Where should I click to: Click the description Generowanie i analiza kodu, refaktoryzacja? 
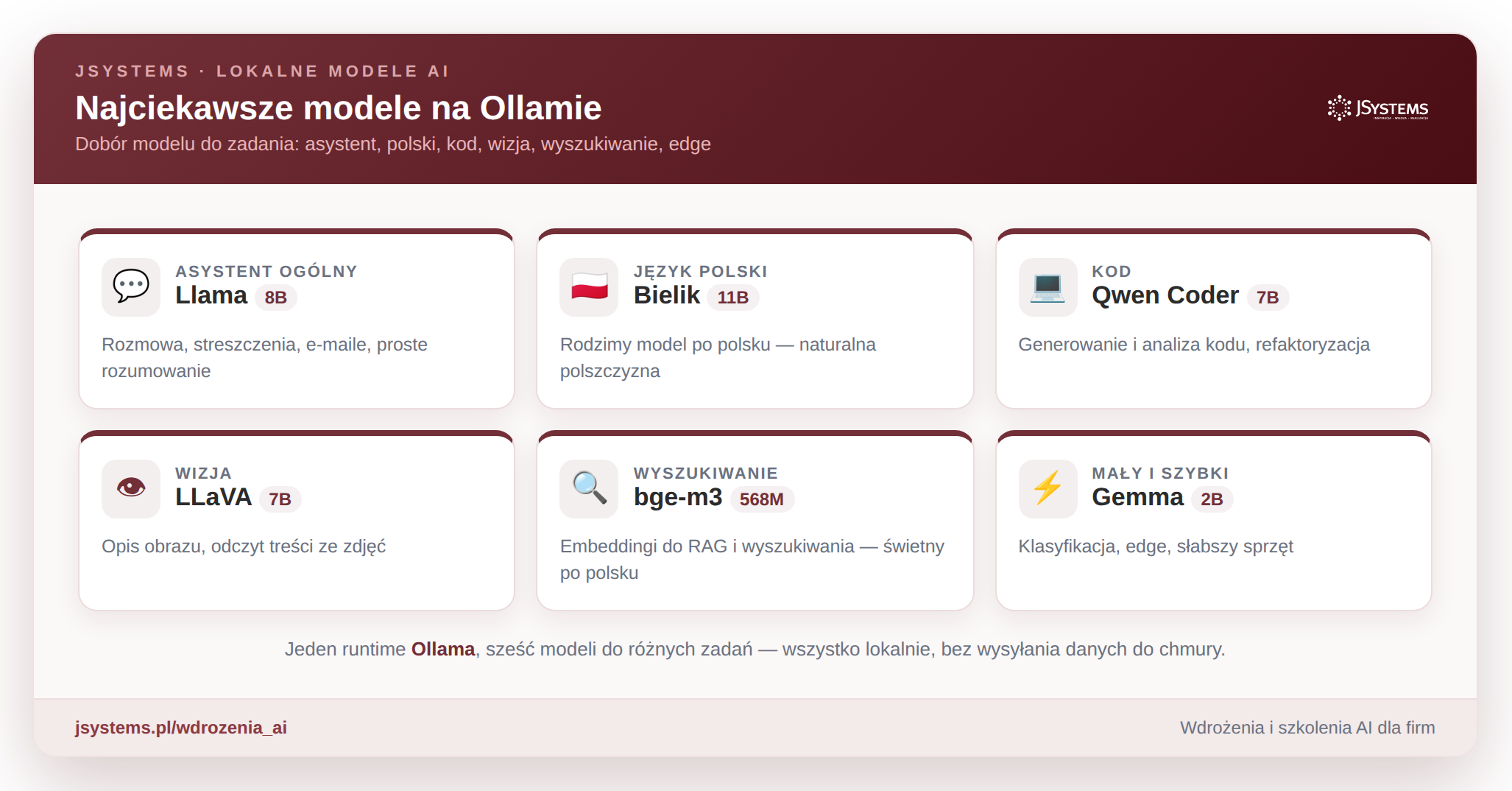click(1194, 345)
